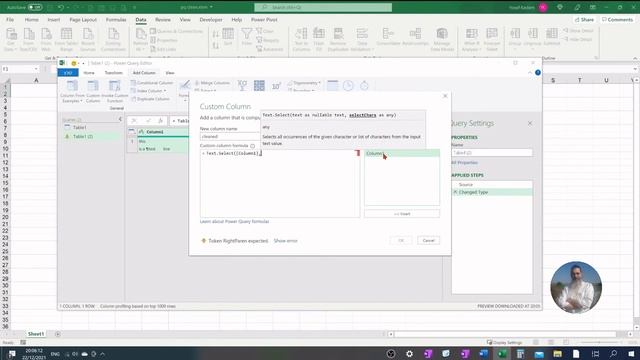Close the Query Settings pane
The height and width of the screenshot is (360, 640).
530,123
